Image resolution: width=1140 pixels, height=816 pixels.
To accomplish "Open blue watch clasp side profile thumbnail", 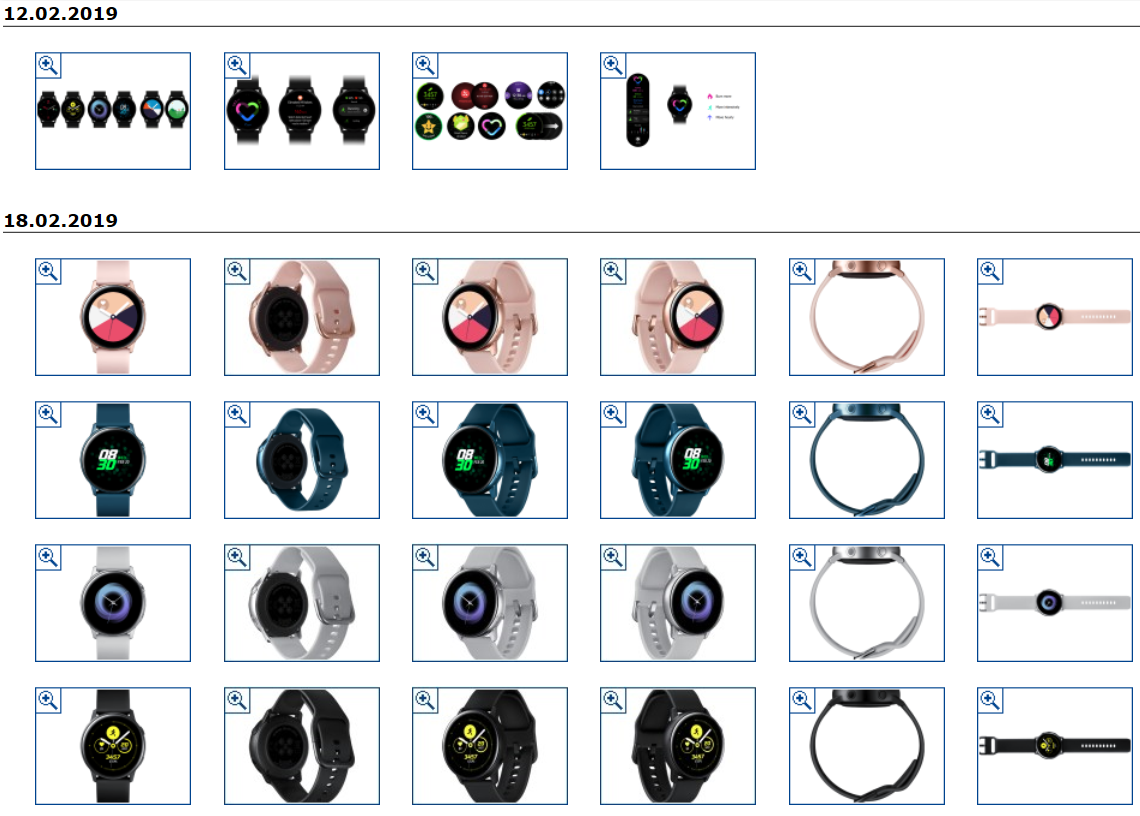I will (867, 460).
